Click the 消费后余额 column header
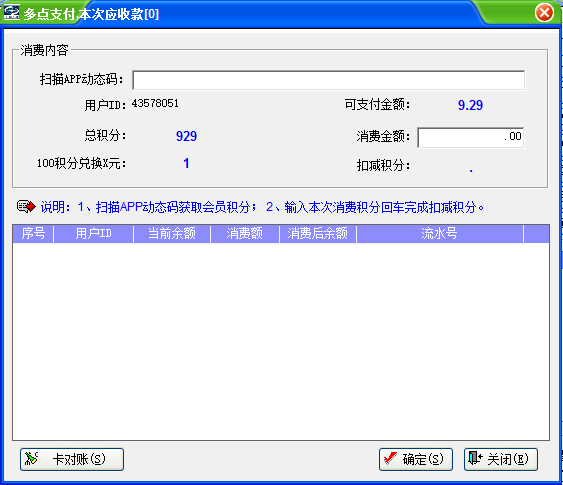This screenshot has height=485, width=563. pos(318,234)
